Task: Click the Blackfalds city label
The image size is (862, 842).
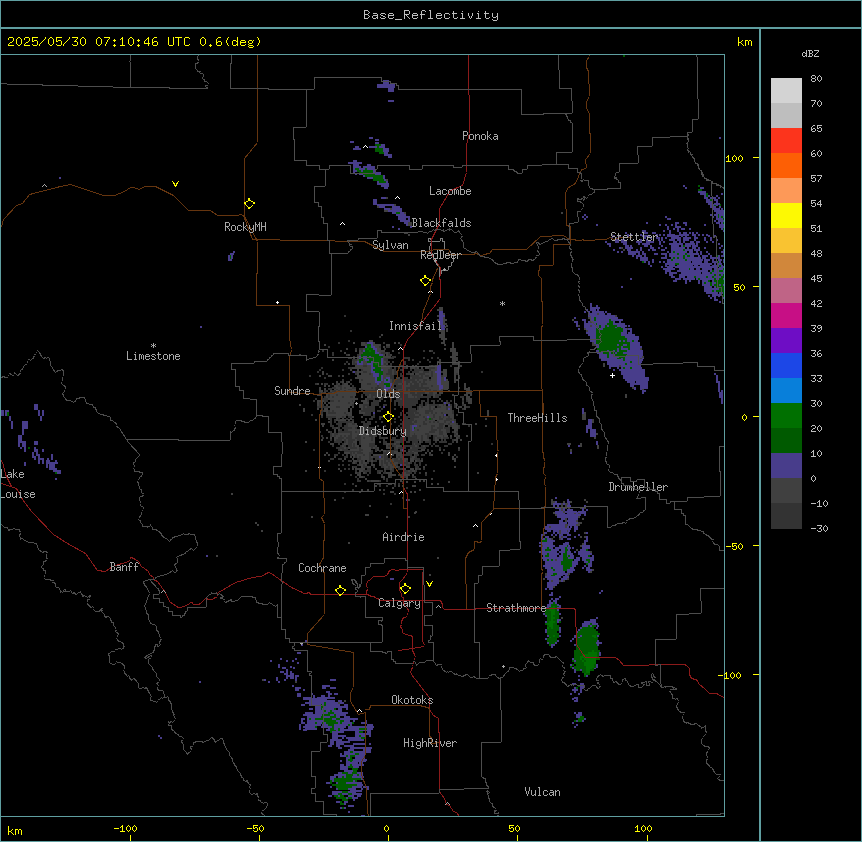Action: tap(441, 223)
